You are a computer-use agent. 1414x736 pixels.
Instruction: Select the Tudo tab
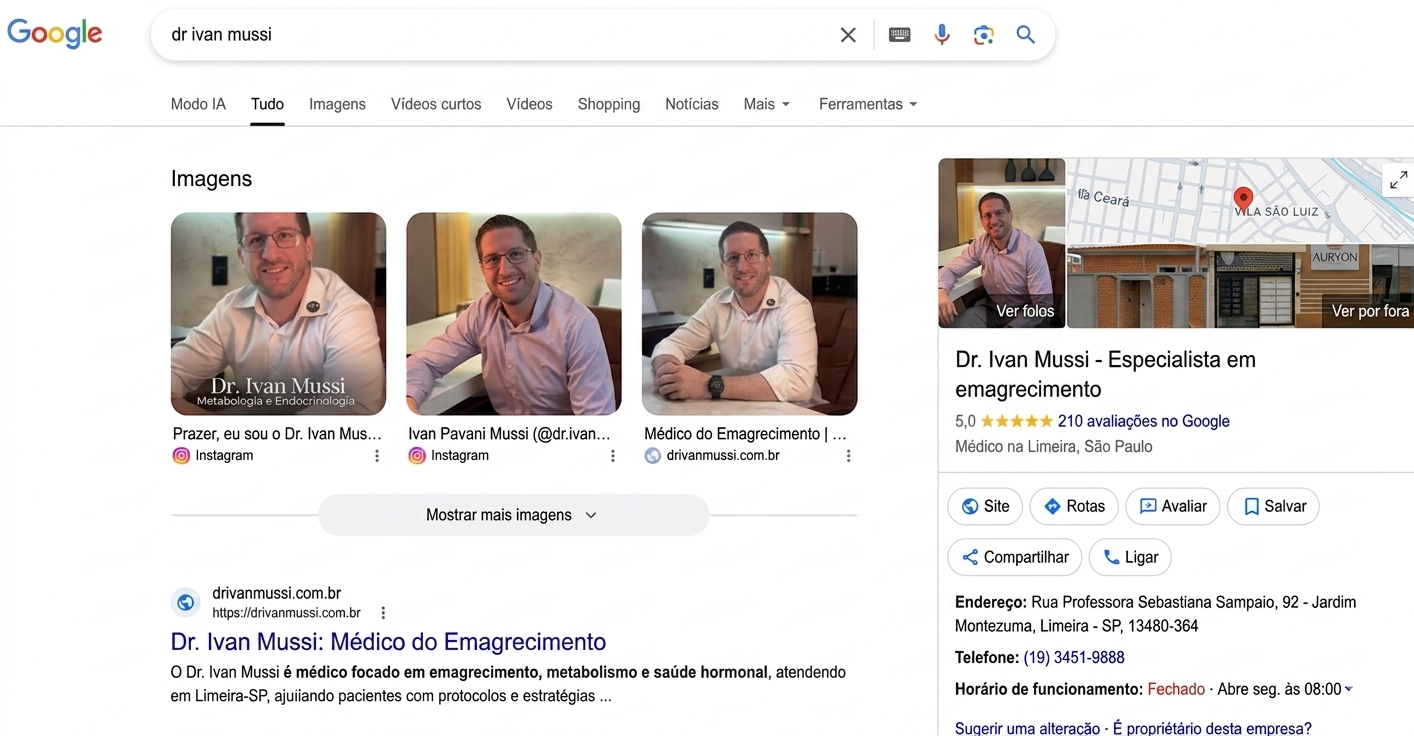pos(267,104)
